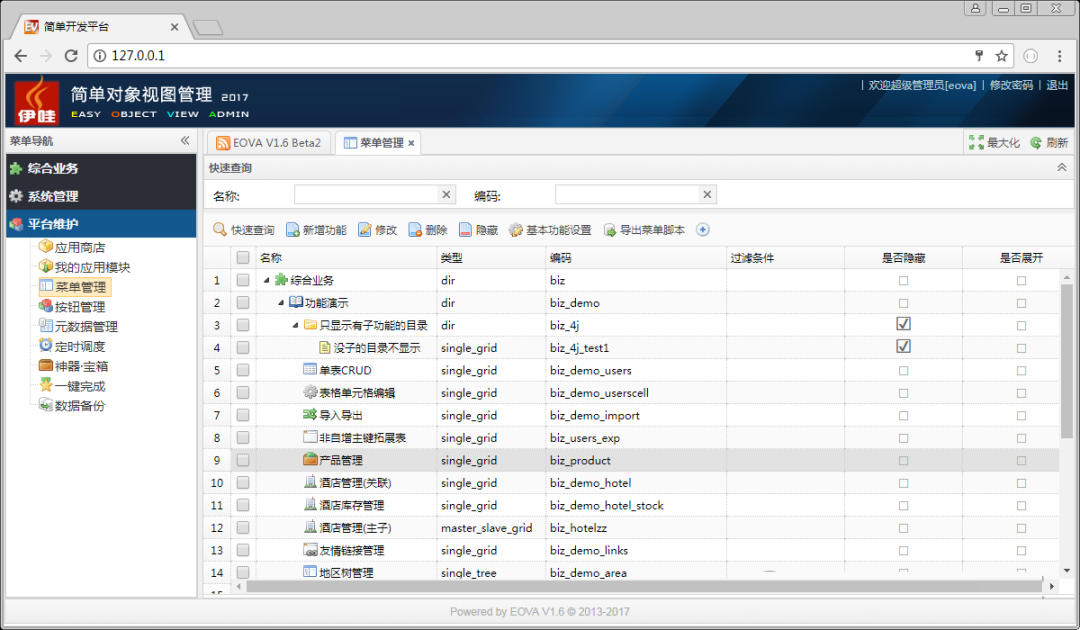Open the 系统管理 accordion menu
1080x630 pixels.
(100, 197)
